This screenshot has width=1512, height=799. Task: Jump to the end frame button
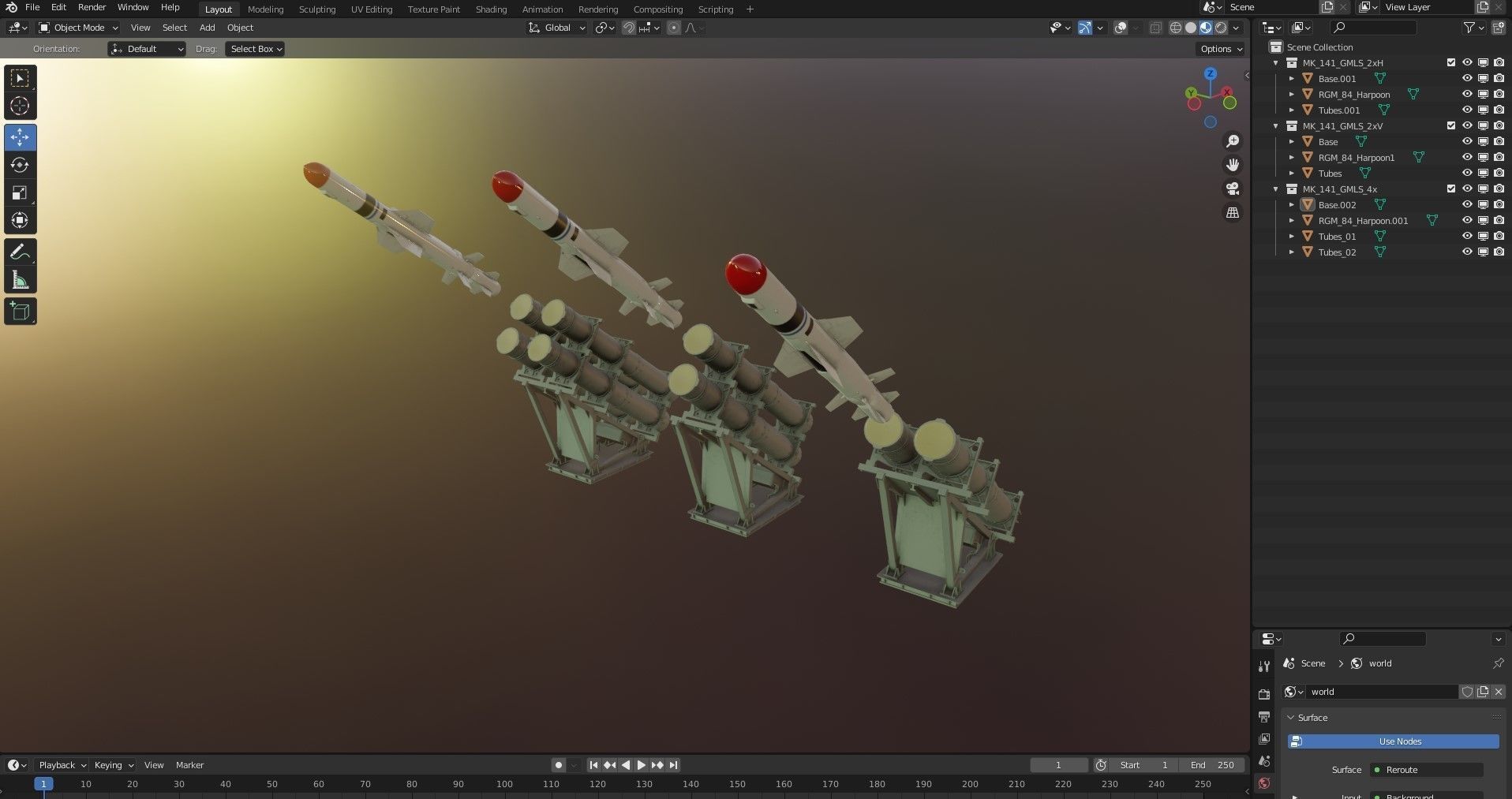[x=673, y=765]
